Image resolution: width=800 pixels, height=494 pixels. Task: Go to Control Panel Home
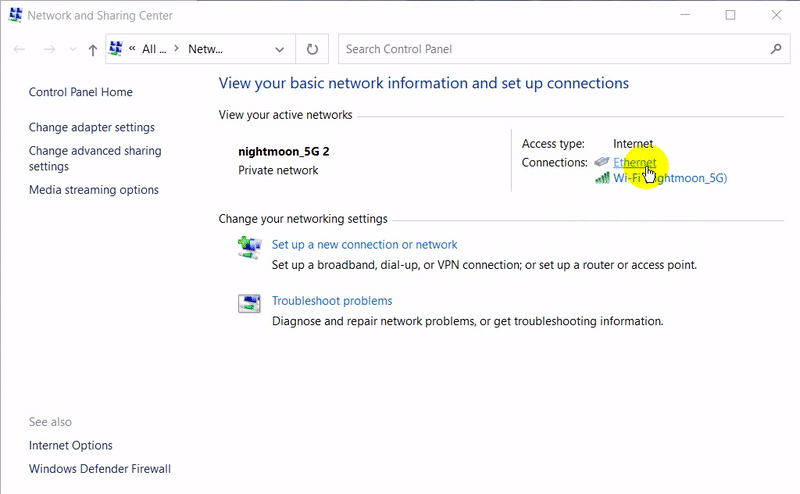[81, 92]
